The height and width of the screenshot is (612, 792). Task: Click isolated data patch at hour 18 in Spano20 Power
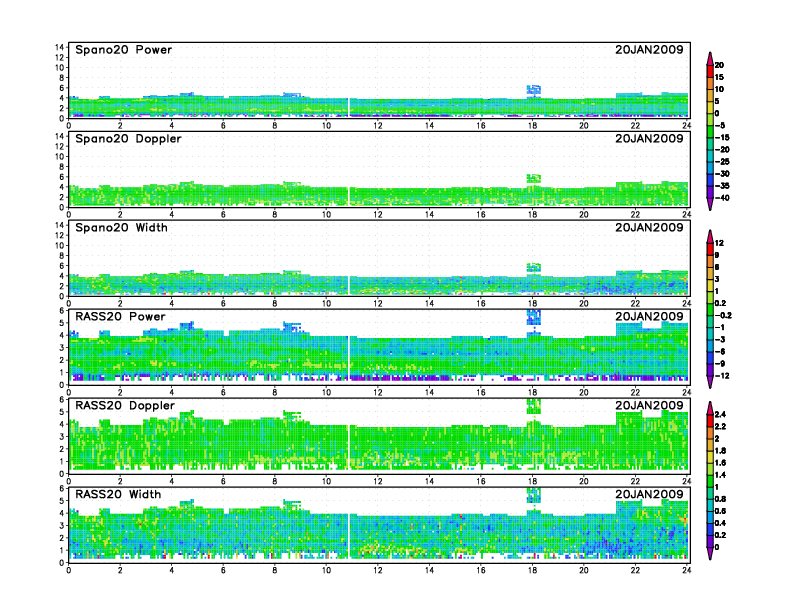534,90
